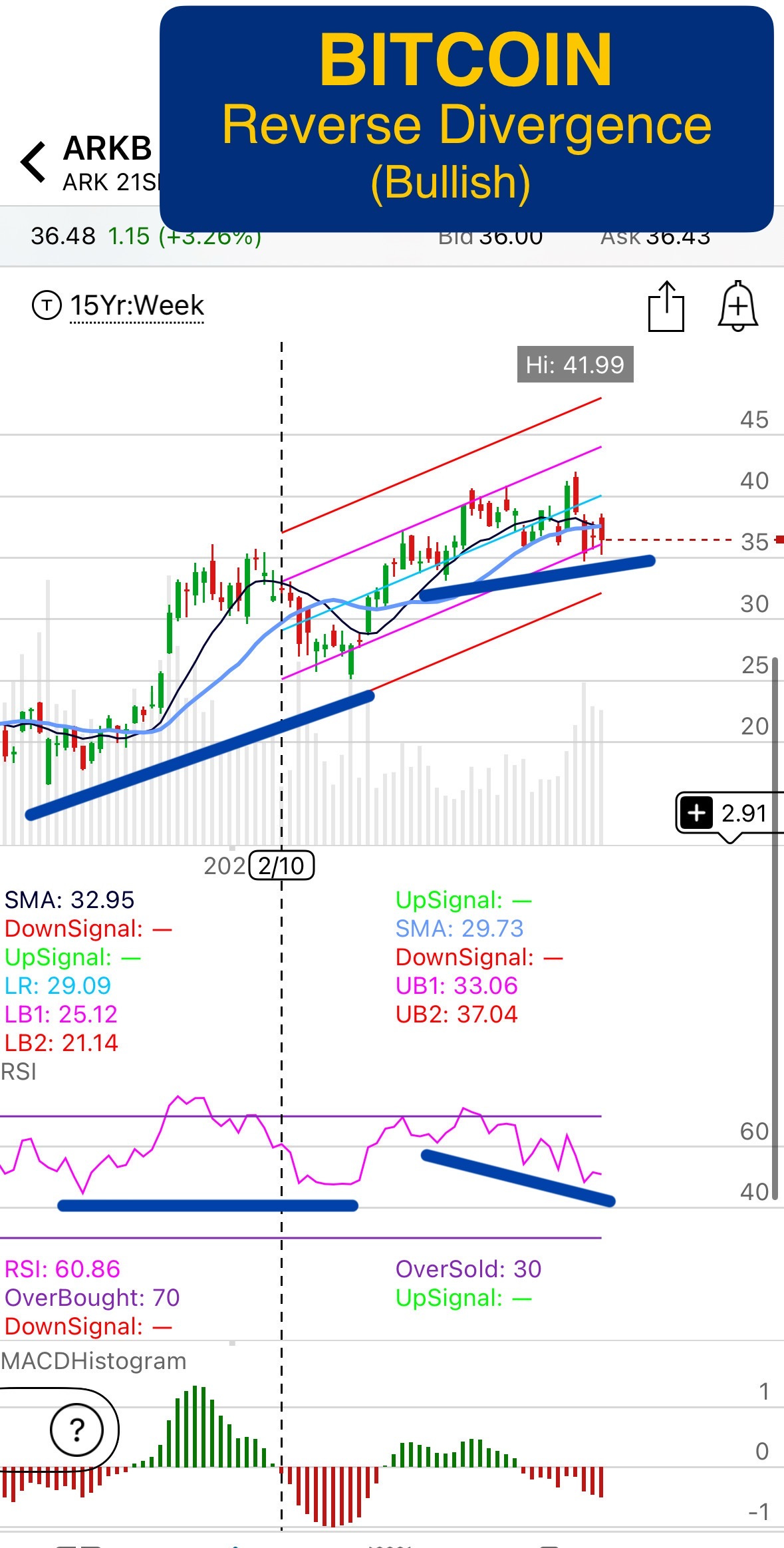Tap the last price 36.48
Viewport: 784px width, 1548px height.
(63, 236)
